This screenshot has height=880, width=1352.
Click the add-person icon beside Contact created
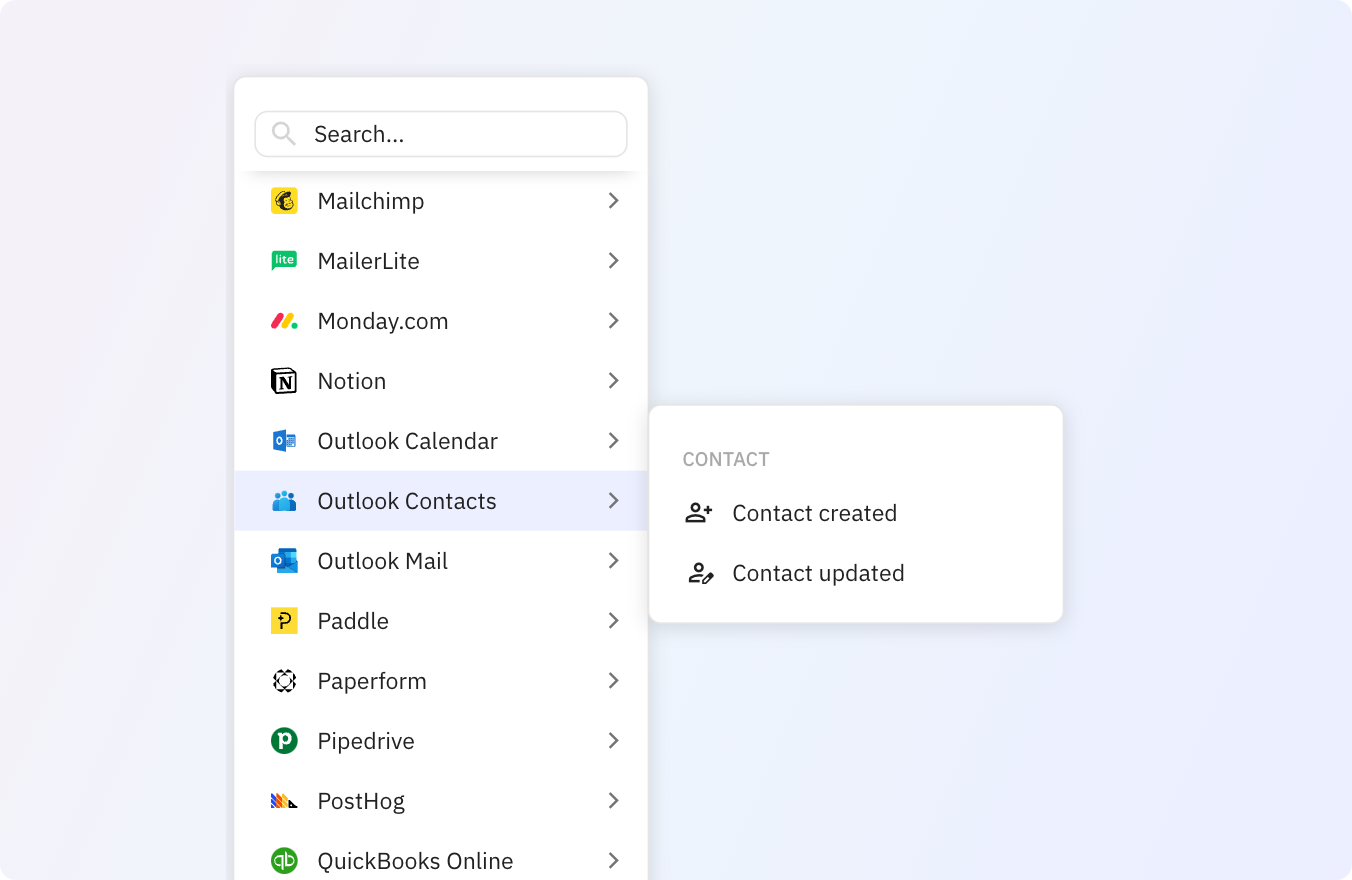pyautogui.click(x=699, y=513)
